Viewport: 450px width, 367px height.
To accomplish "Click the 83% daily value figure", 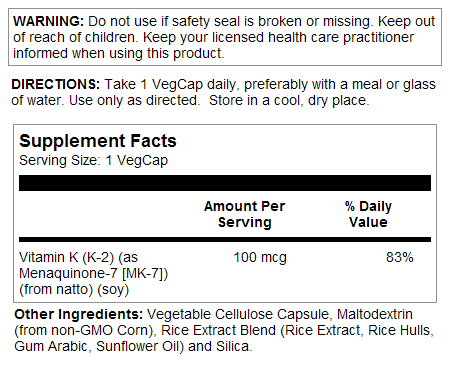I will [x=400, y=258].
